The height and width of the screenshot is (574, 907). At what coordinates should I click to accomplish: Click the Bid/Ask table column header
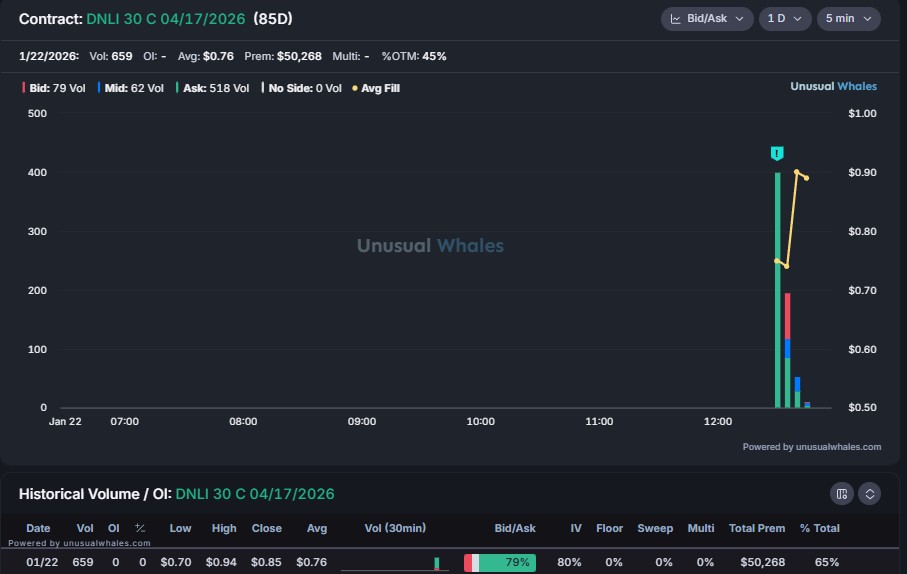tap(515, 528)
